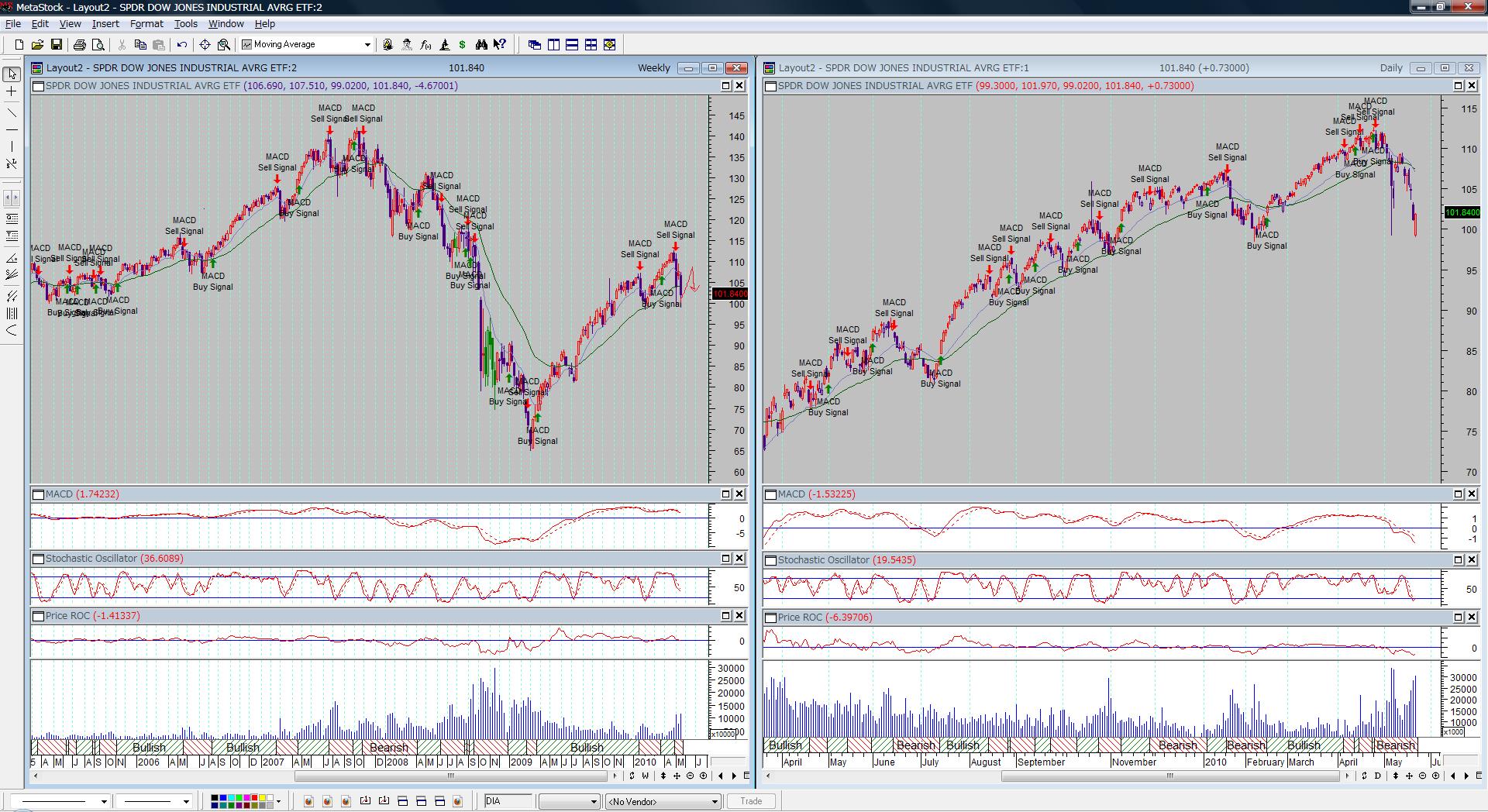This screenshot has width=1488, height=812.
Task: Maximize the weekly MACD indicator pane
Action: pos(726,494)
